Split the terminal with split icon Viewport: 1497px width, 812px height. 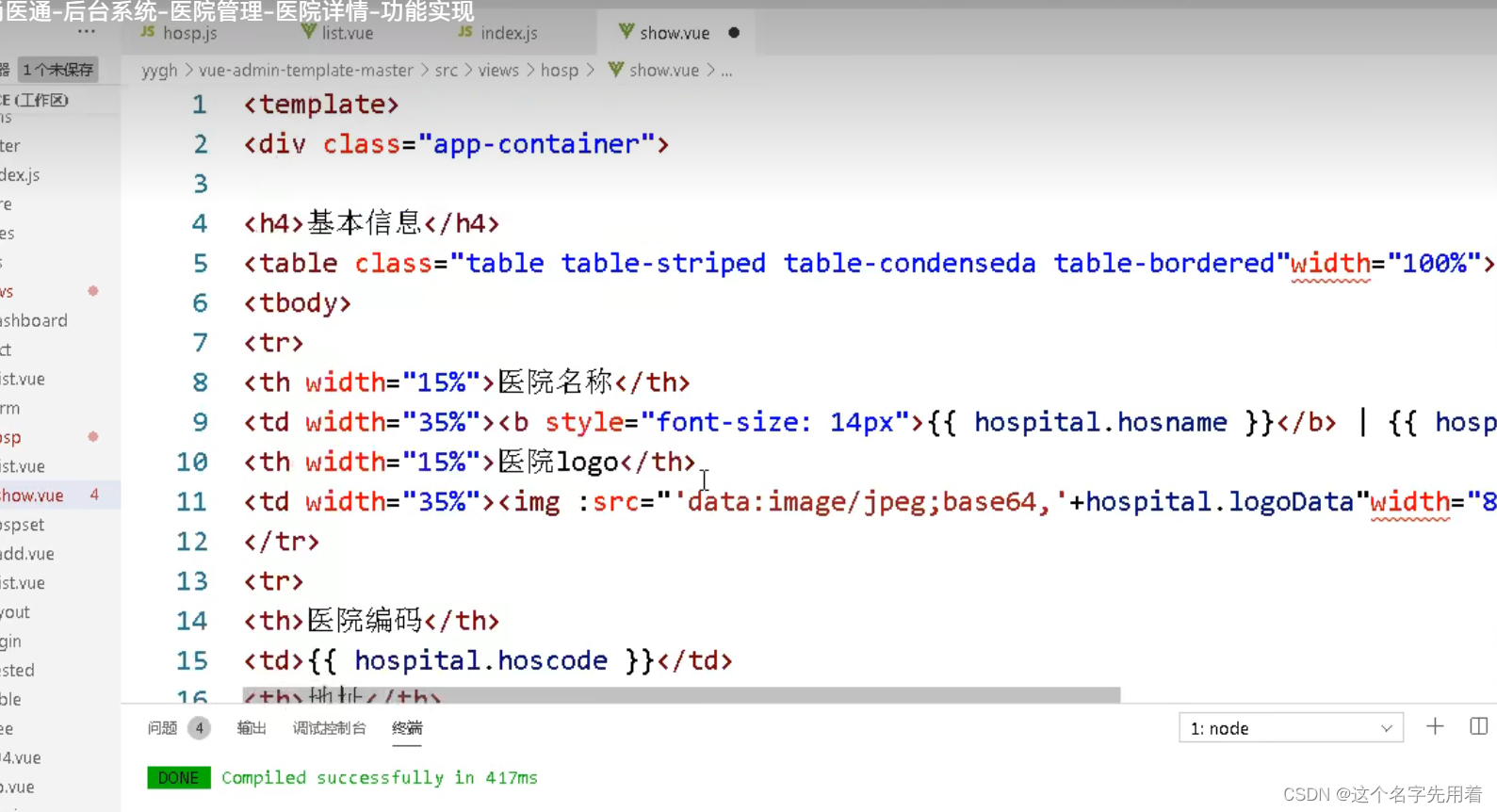click(x=1479, y=726)
